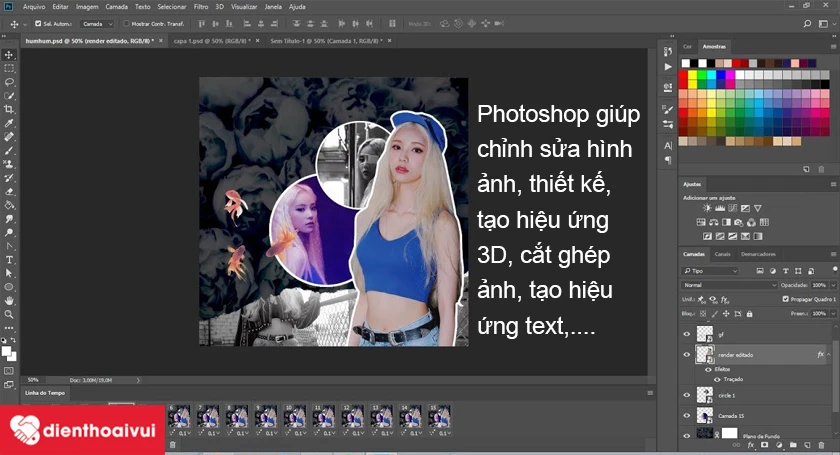Select the Clone Stamp tool

pos(9,164)
